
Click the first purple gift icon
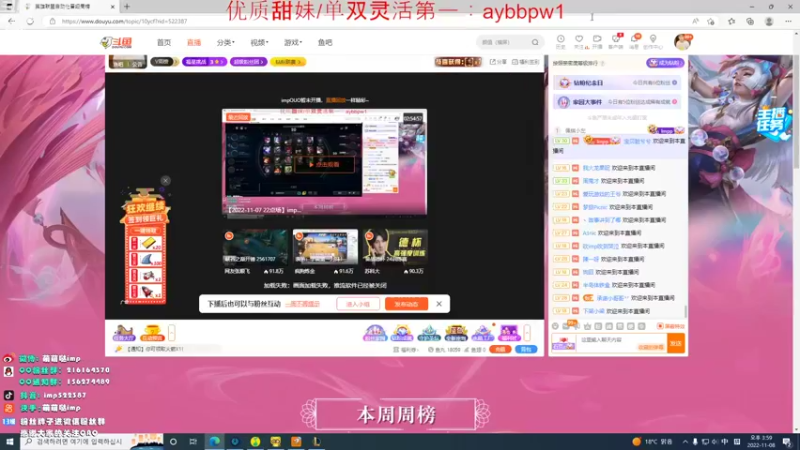pos(374,333)
